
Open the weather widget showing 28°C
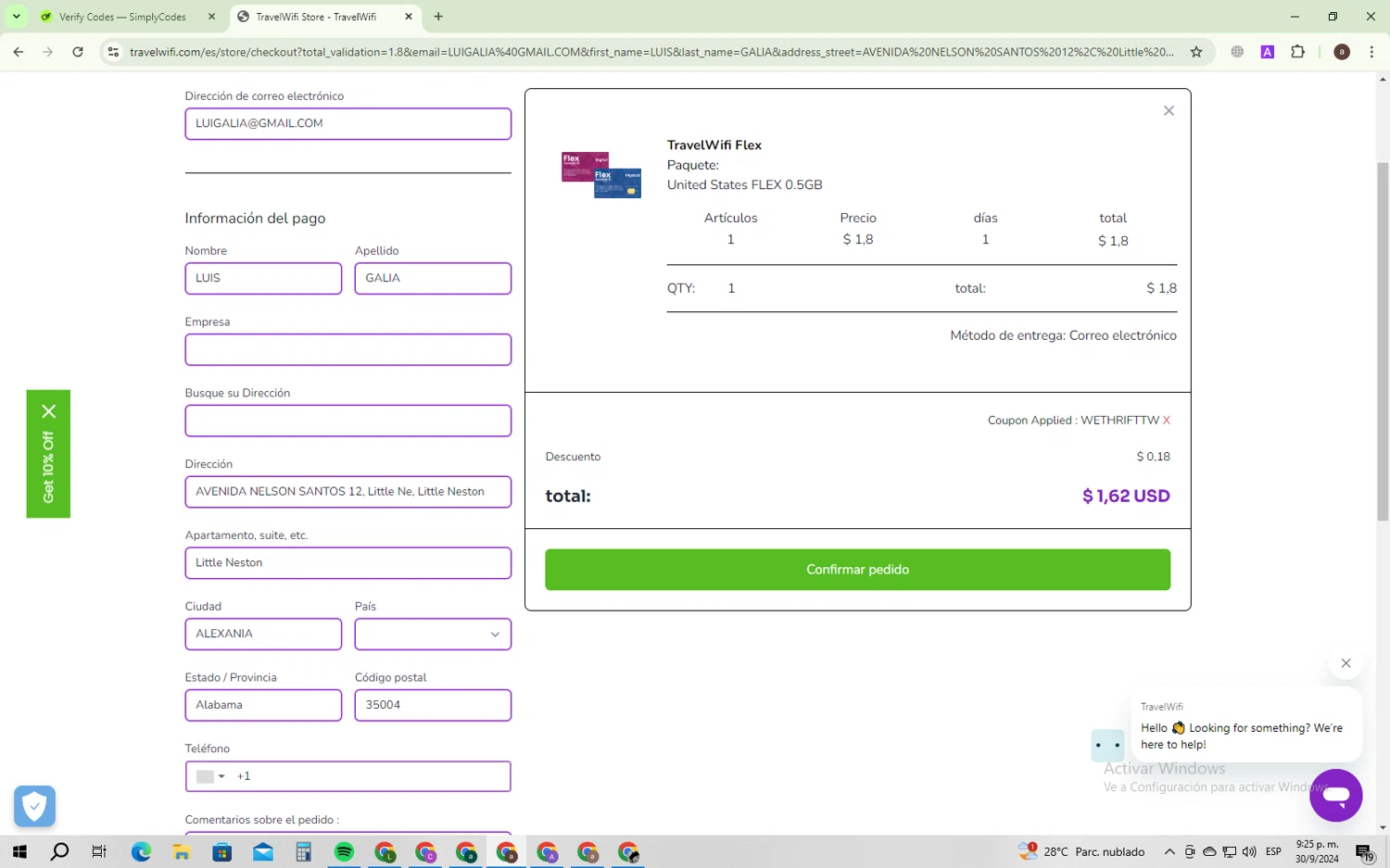[x=1081, y=851]
